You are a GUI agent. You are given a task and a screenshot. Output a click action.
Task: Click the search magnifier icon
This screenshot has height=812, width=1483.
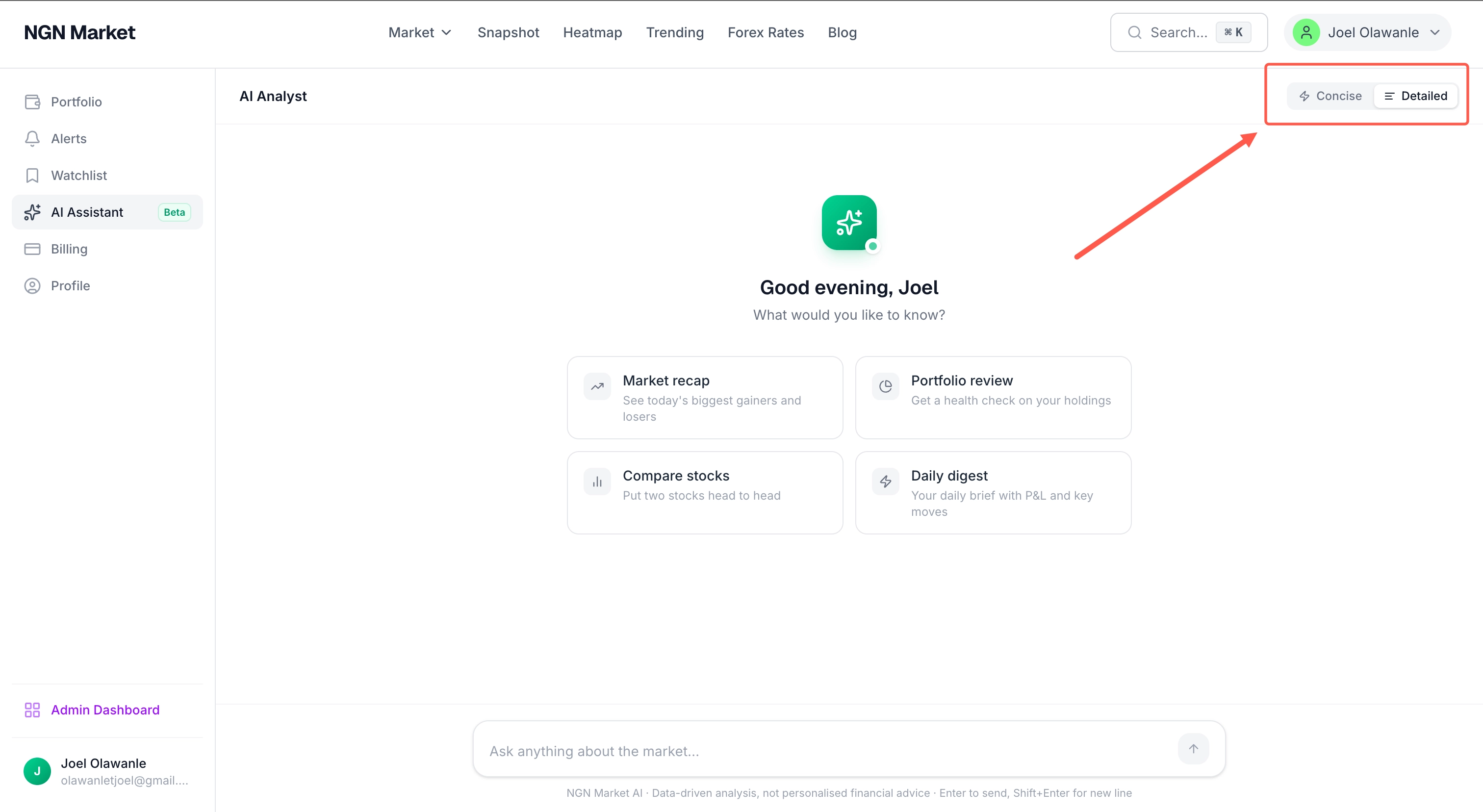tap(1133, 32)
